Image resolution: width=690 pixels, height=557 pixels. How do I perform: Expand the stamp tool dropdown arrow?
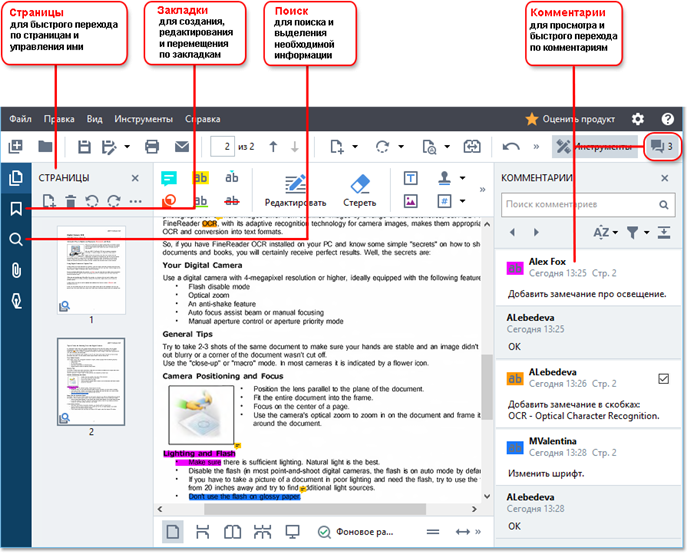click(x=462, y=178)
